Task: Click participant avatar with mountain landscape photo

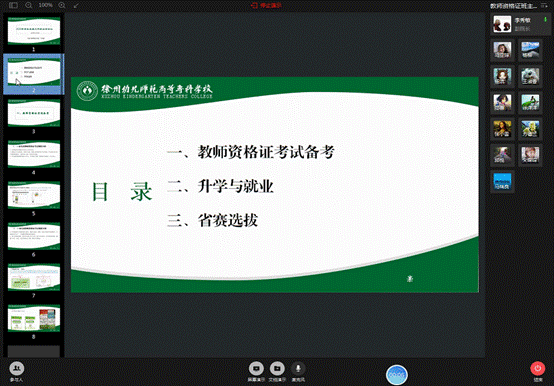Action: pos(530,50)
